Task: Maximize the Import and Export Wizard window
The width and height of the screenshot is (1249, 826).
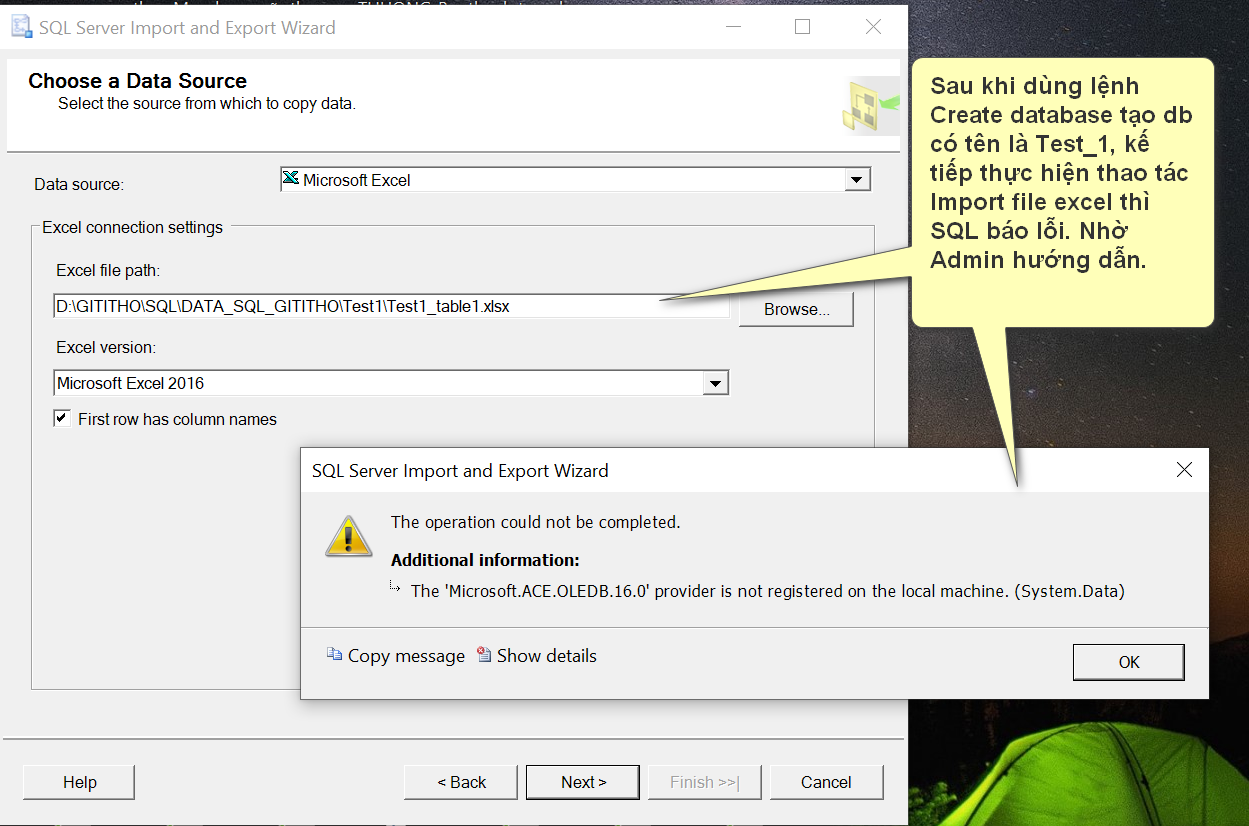Action: point(802,27)
